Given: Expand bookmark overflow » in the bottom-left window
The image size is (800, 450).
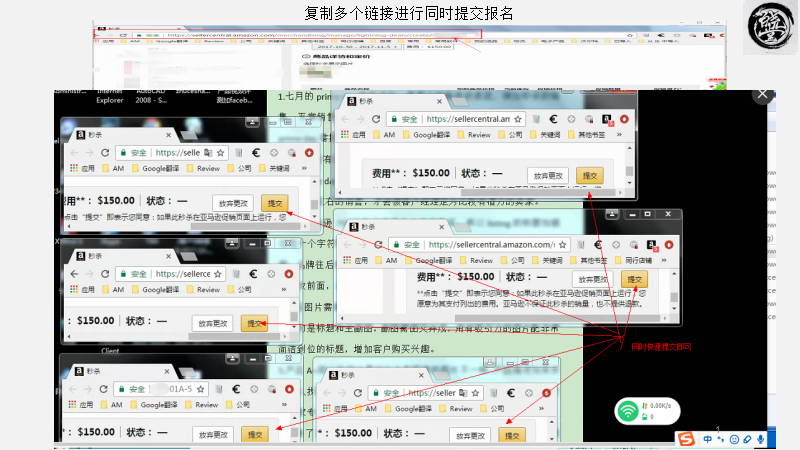Looking at the screenshot, I should (284, 405).
